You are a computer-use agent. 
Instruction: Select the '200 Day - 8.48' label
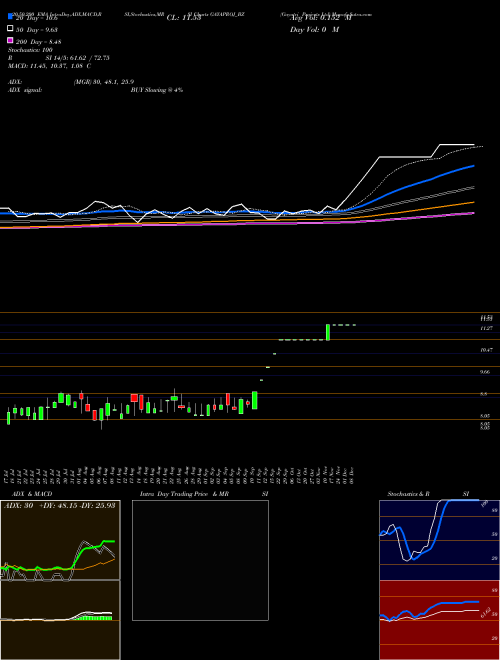pyautogui.click(x=38, y=42)
